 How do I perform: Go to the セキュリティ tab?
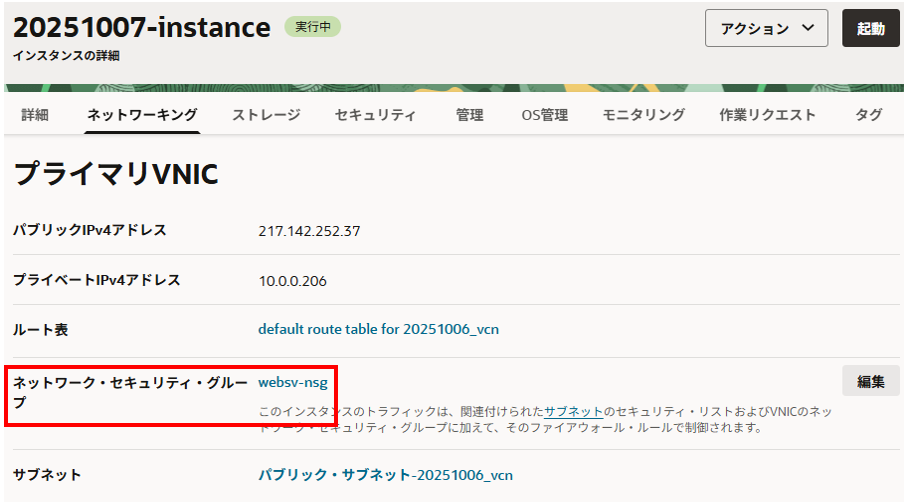tap(375, 115)
